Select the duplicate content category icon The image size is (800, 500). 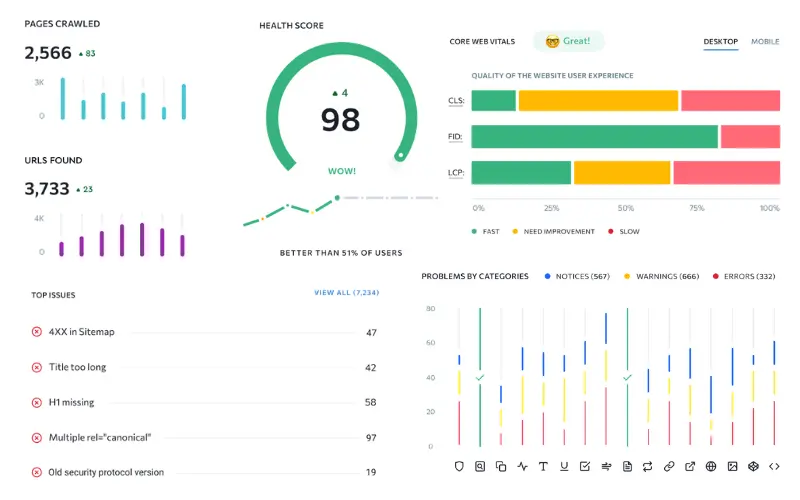[501, 466]
